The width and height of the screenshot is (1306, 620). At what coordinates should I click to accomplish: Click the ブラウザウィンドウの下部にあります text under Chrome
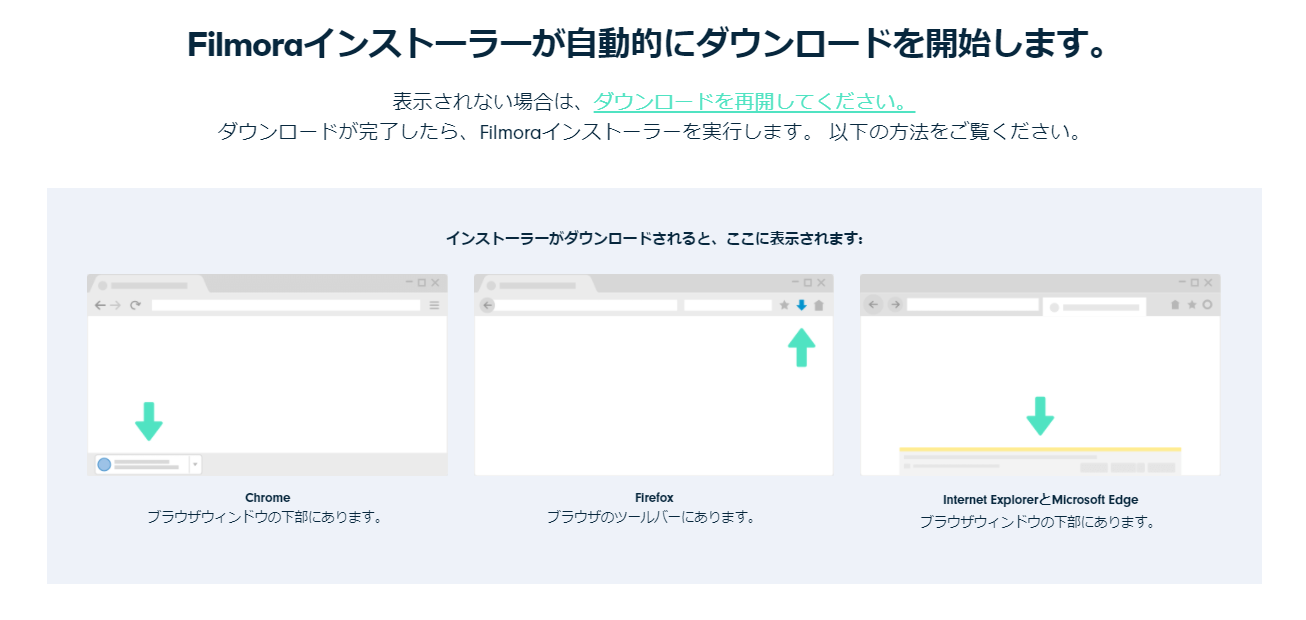[265, 517]
